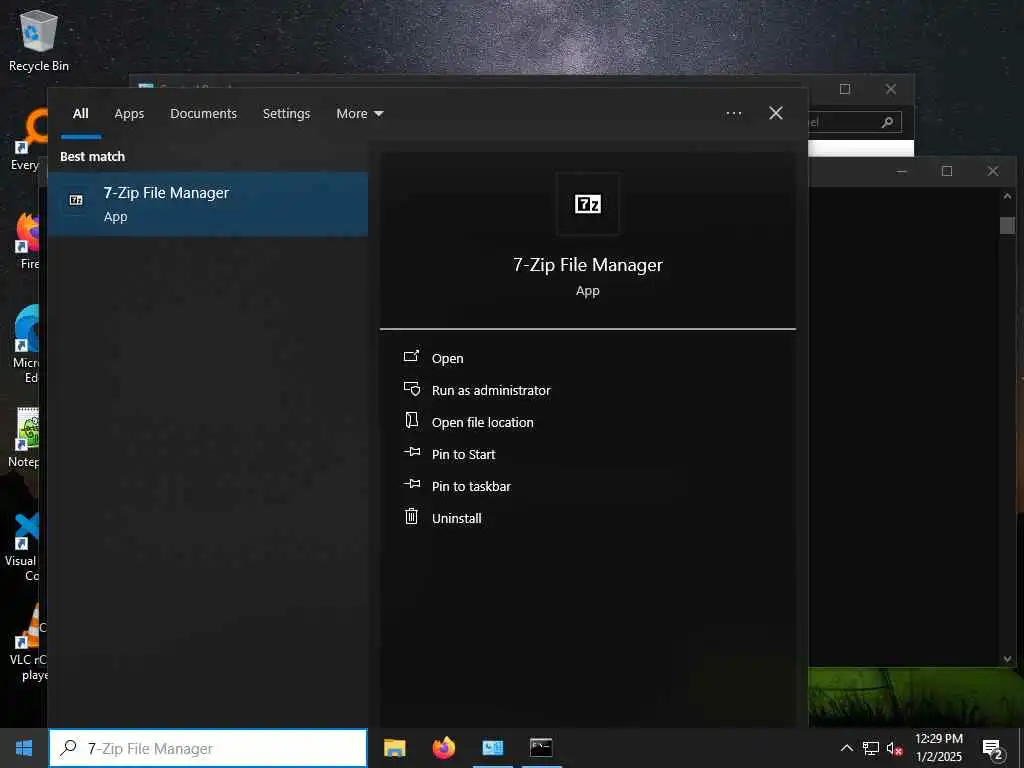Switch to the Apps search tab
1024x768 pixels.
point(129,114)
